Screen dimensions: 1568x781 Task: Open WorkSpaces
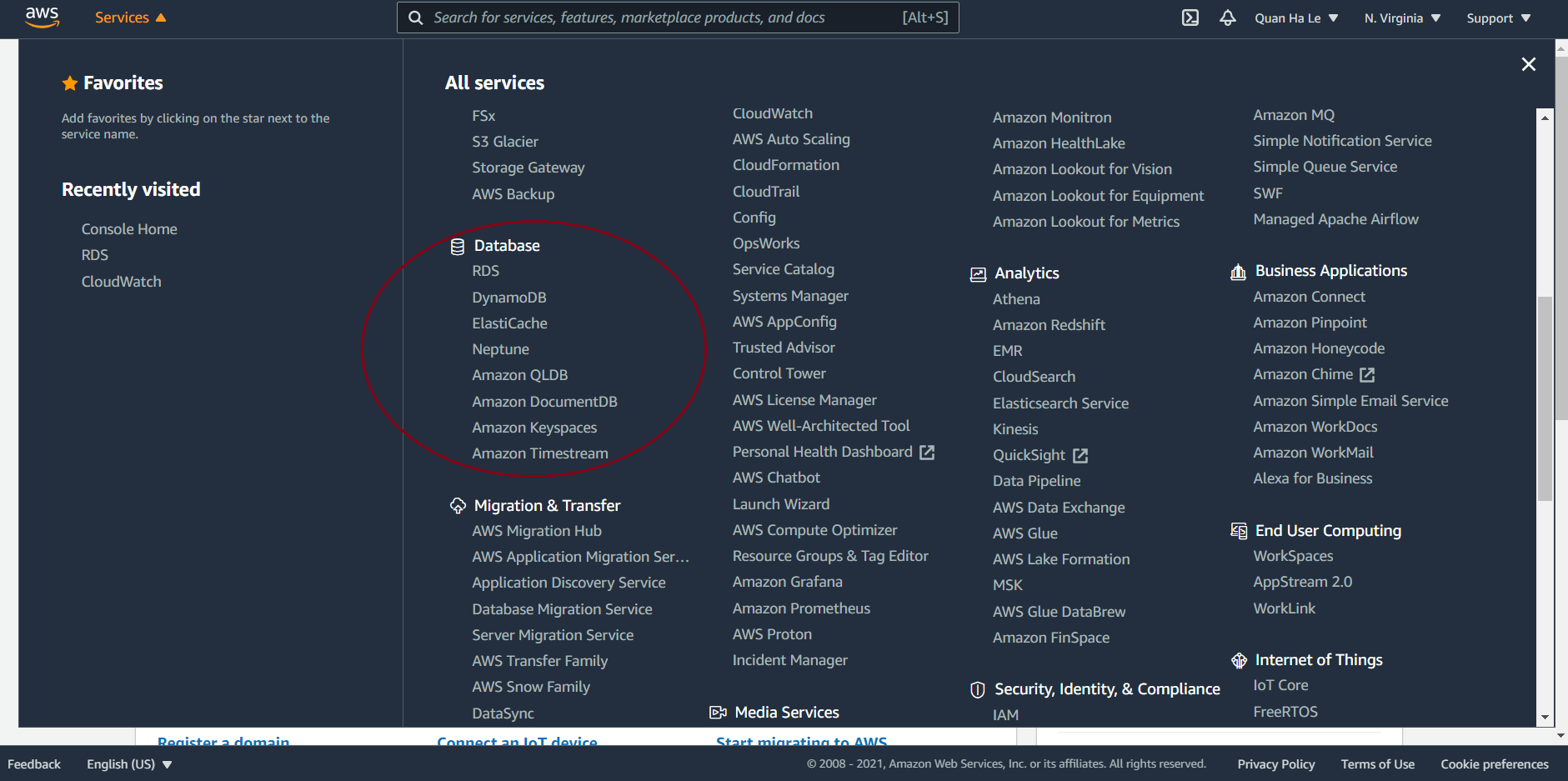[x=1294, y=556]
